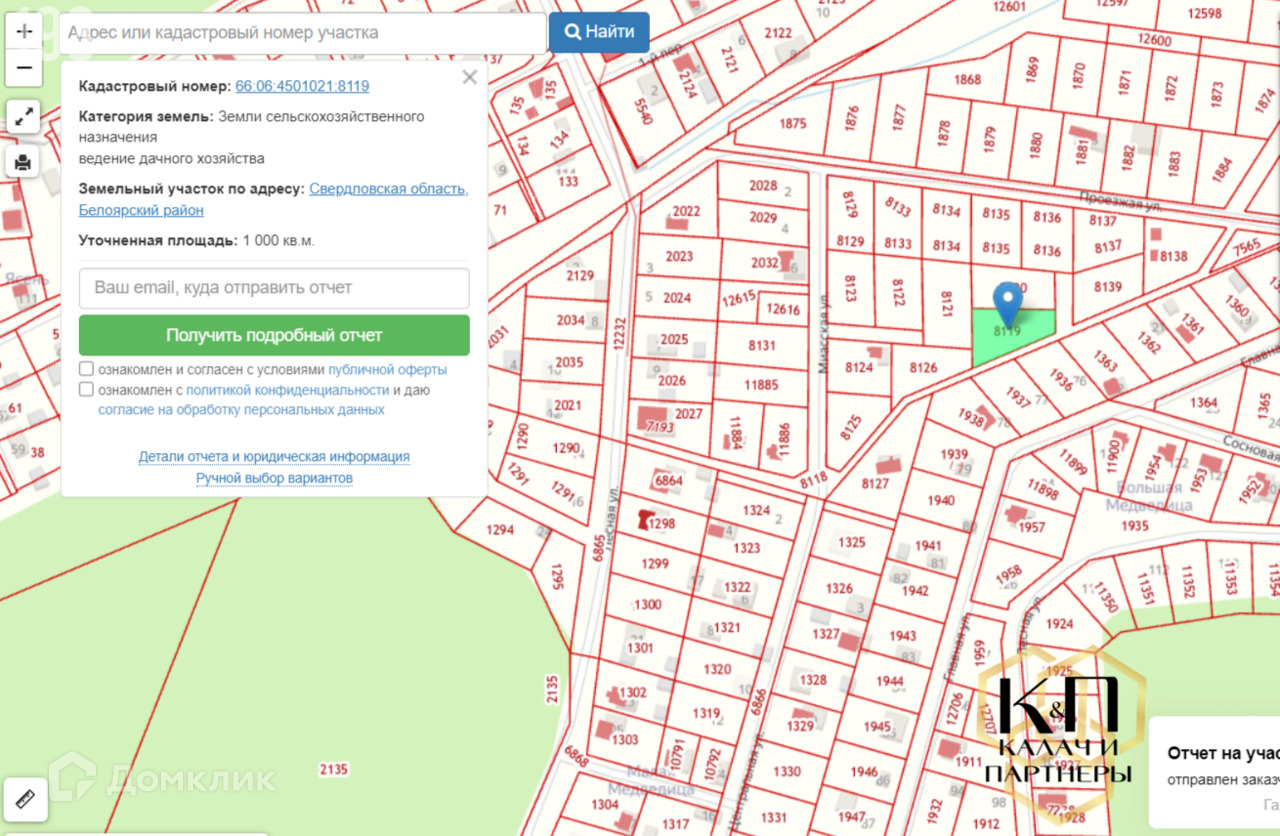Click parcel number 2034 on map

[570, 320]
